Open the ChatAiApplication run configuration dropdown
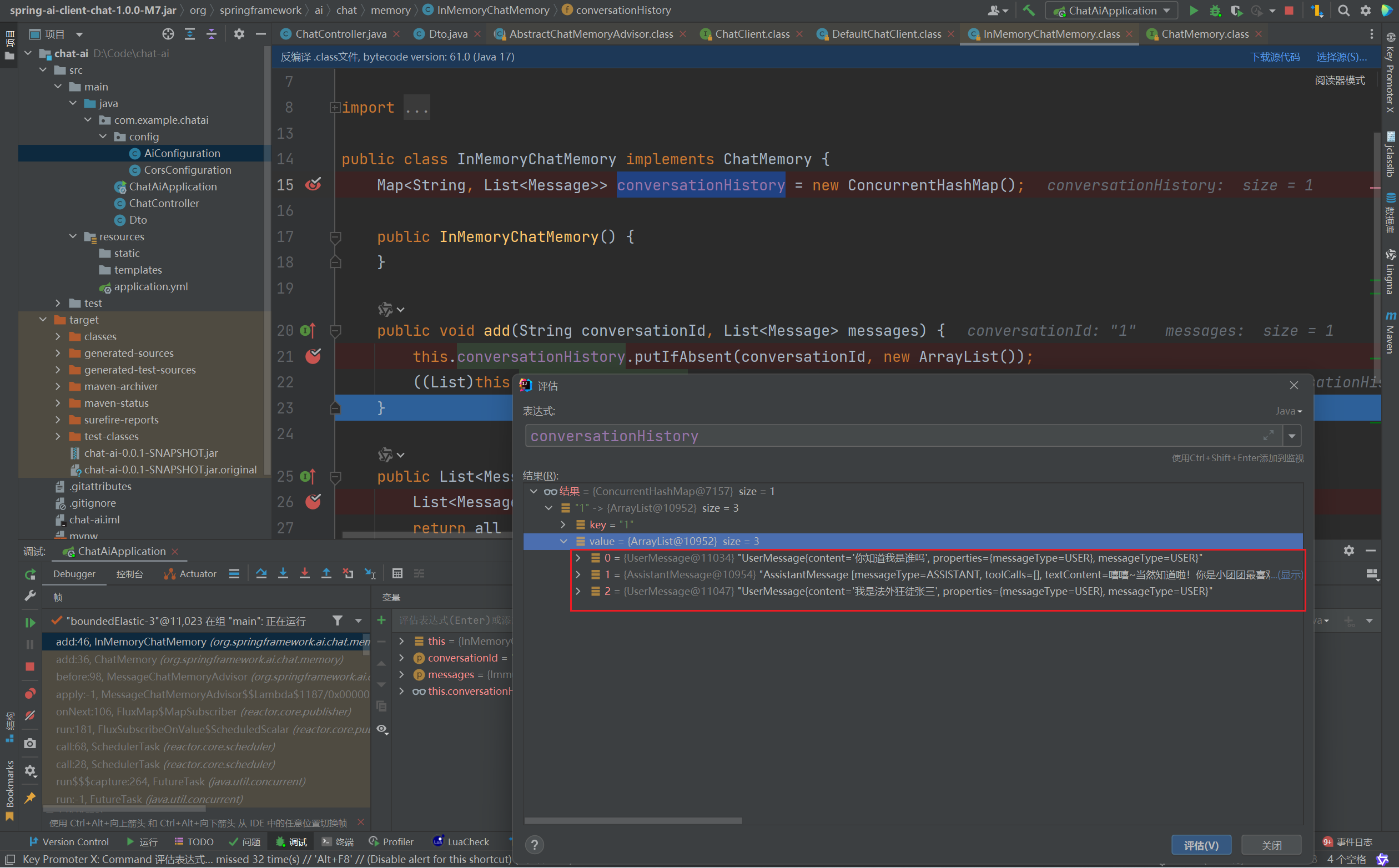This screenshot has height=868, width=1399. click(x=1111, y=11)
